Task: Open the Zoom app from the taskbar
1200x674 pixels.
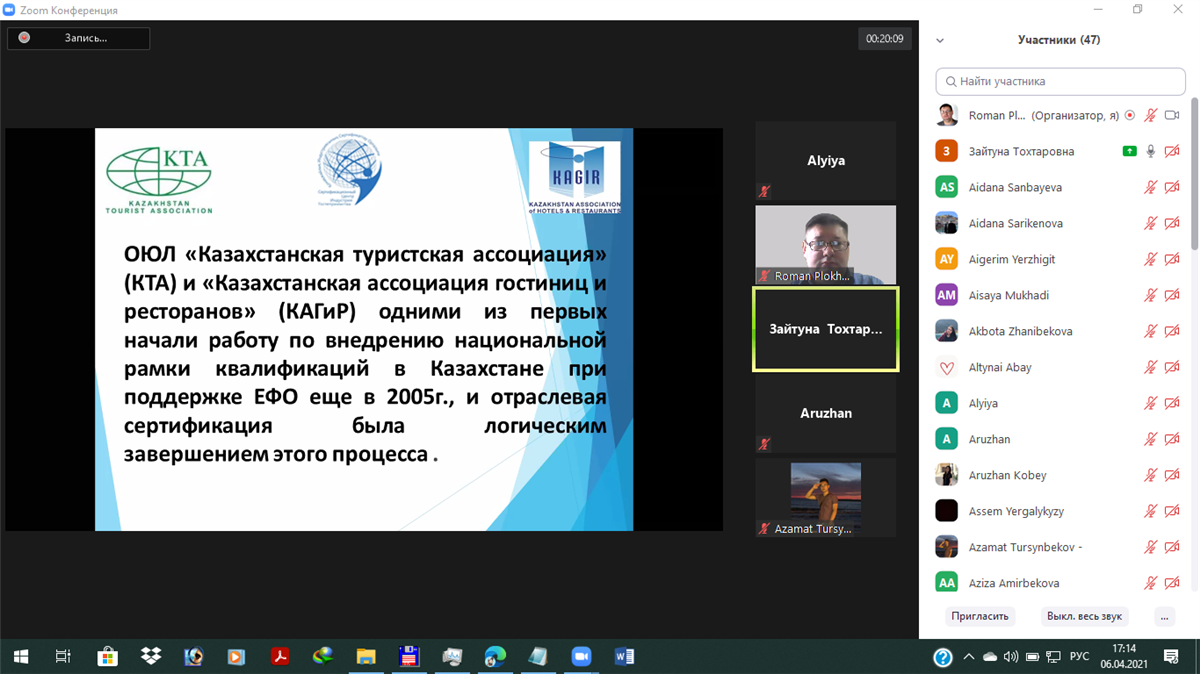Action: click(581, 657)
